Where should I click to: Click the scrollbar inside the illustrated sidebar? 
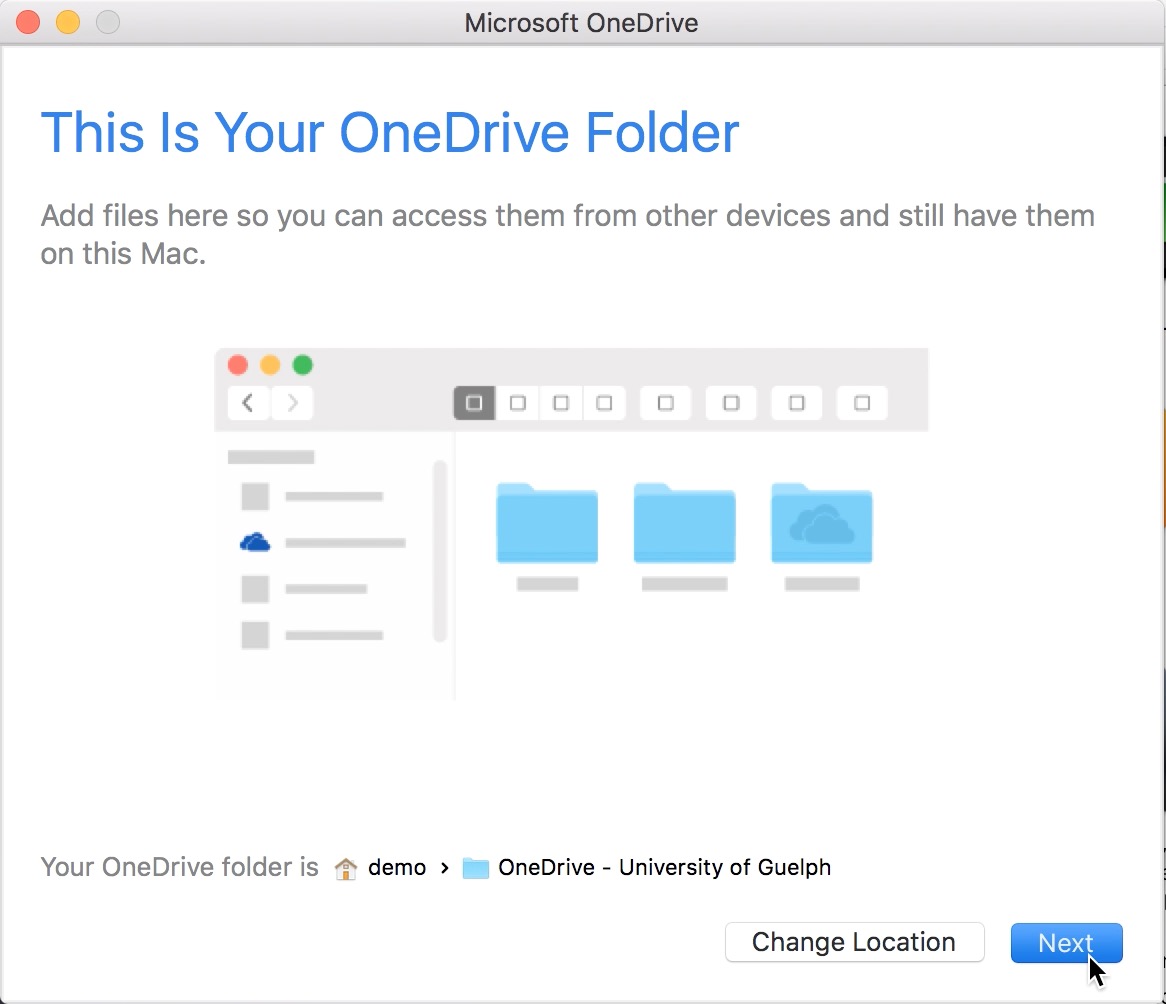440,550
